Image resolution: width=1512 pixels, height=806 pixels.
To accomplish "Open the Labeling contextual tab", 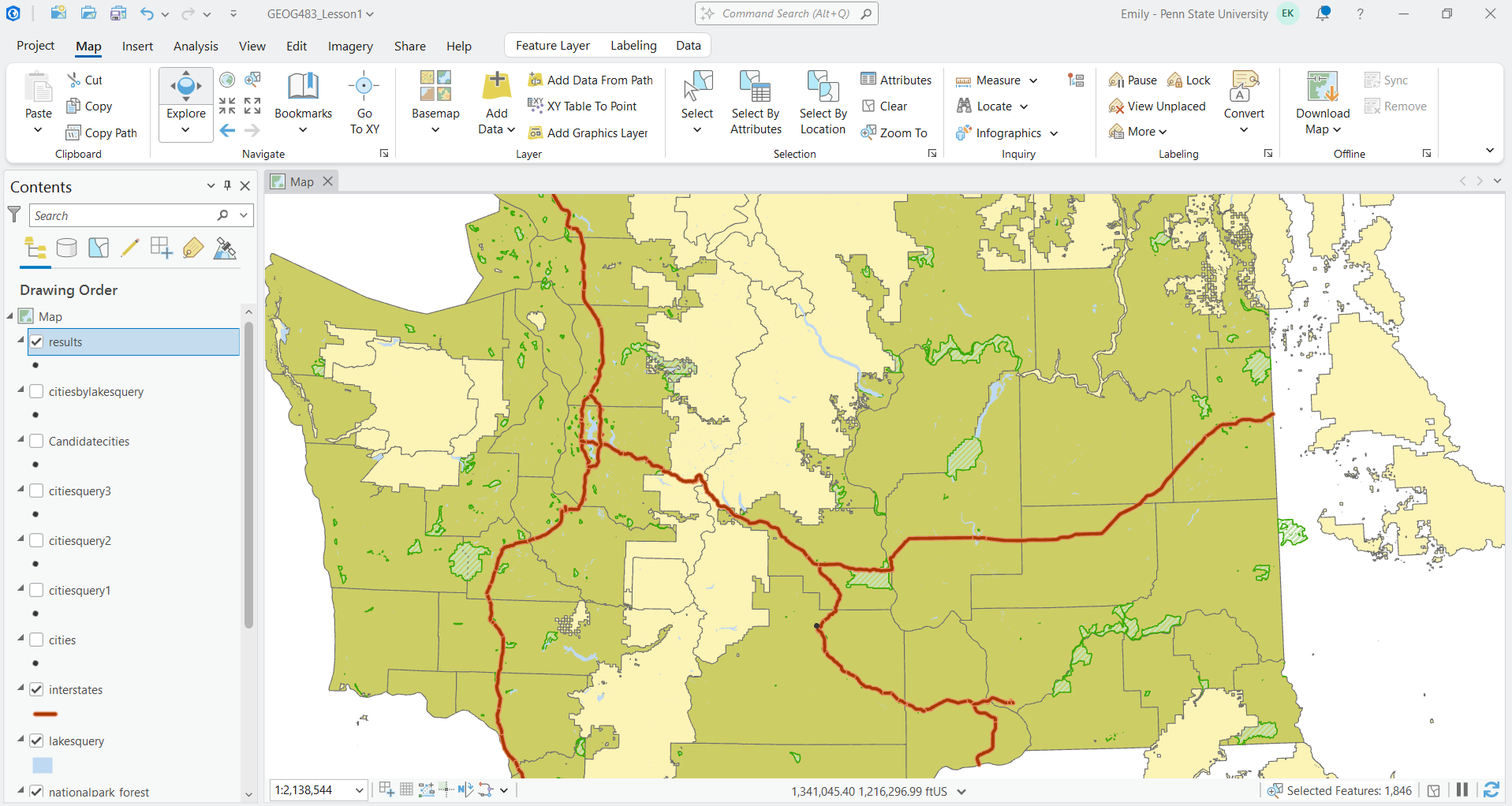I will [633, 46].
